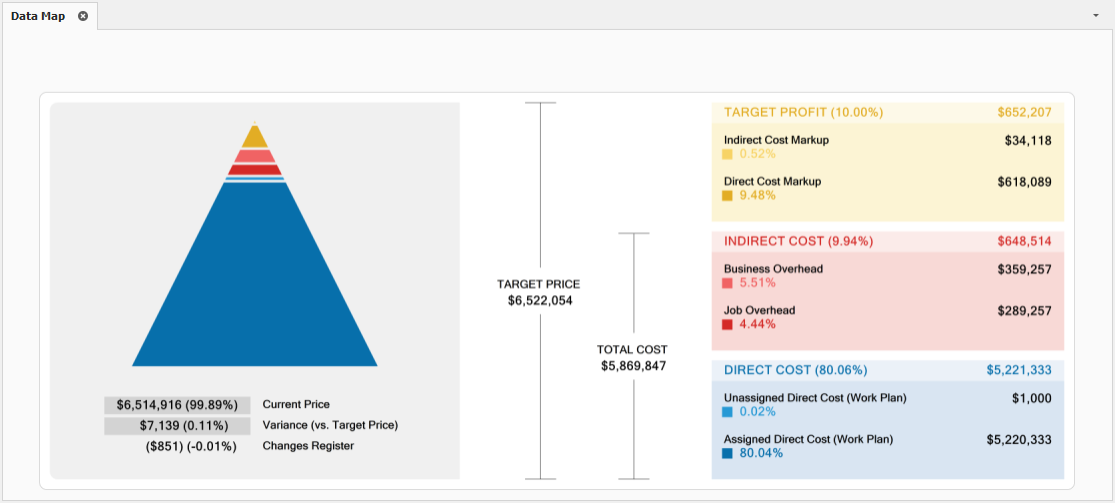
Task: Click the Unassigned Direct Cost swatch
Action: pyautogui.click(x=727, y=412)
